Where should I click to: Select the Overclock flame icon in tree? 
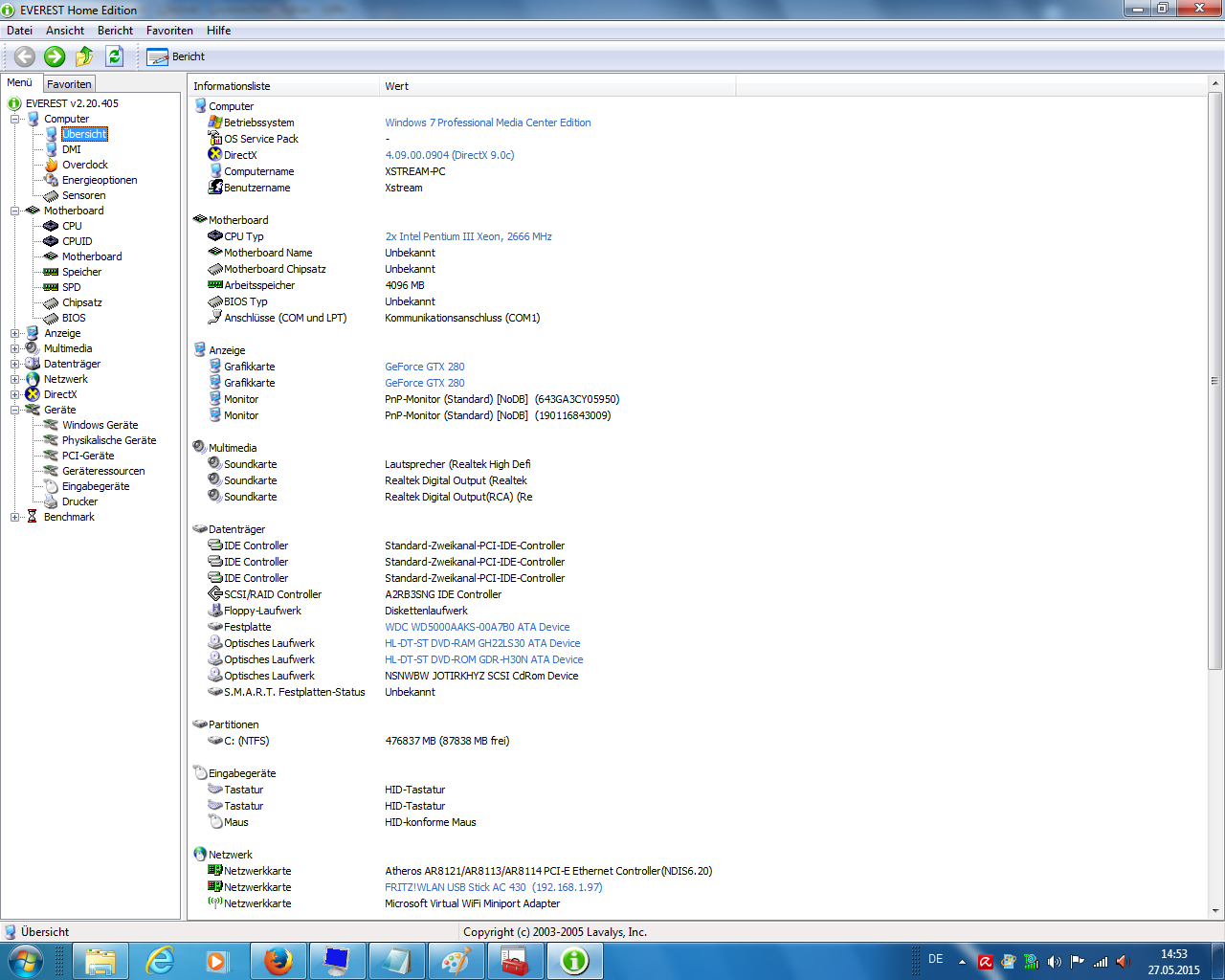coord(52,165)
